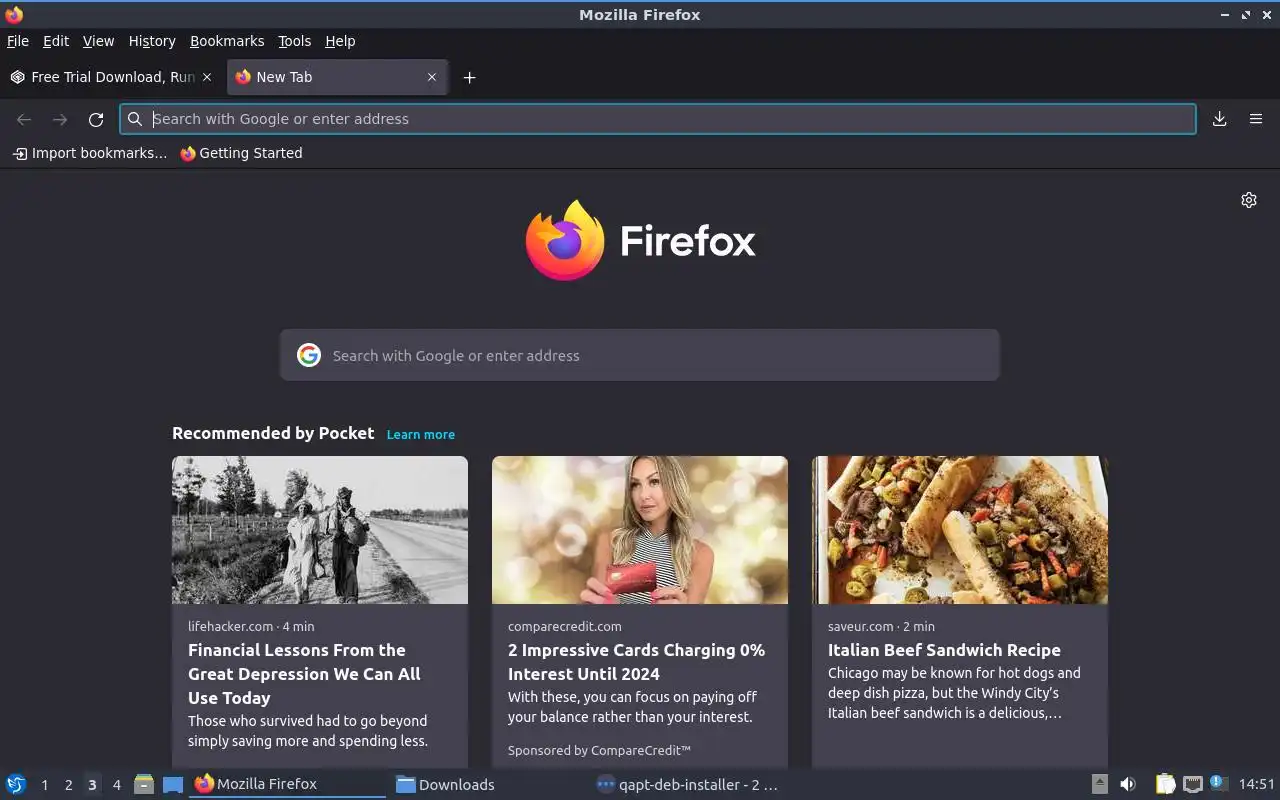Viewport: 1280px width, 800px height.
Task: Click the Forward navigation arrow
Action: click(x=60, y=119)
